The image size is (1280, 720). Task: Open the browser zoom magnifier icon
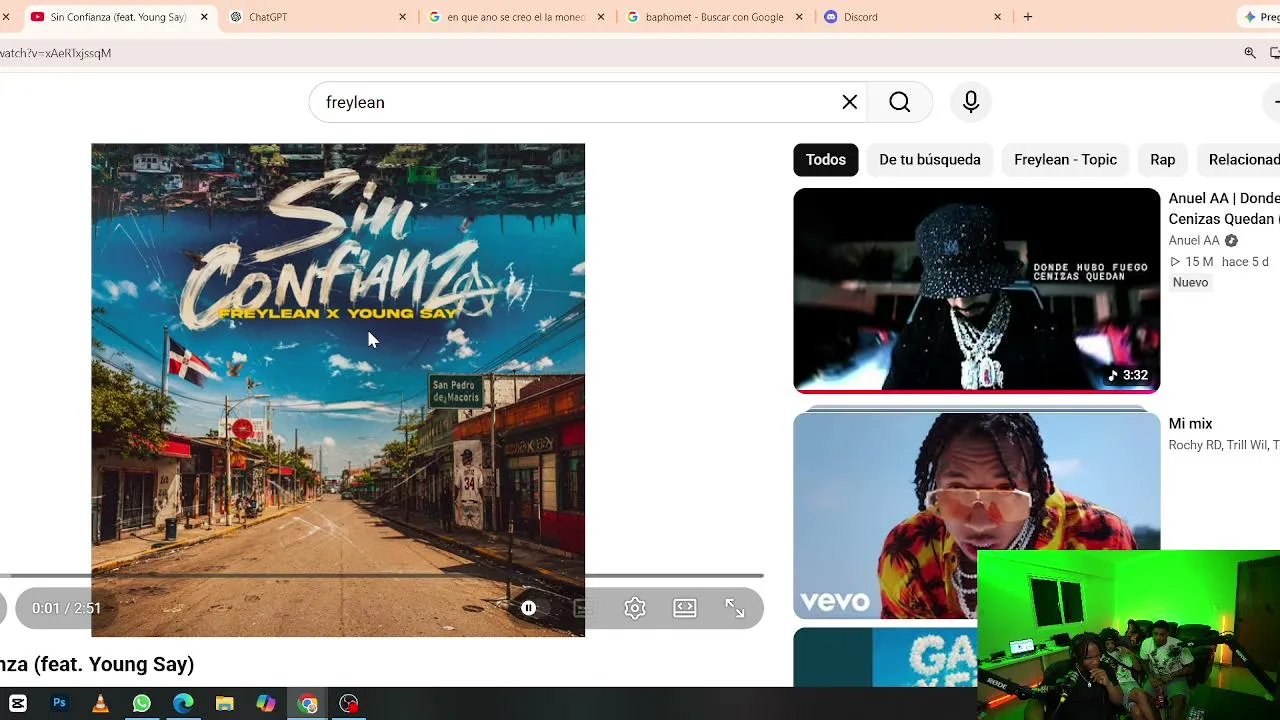pos(1250,53)
